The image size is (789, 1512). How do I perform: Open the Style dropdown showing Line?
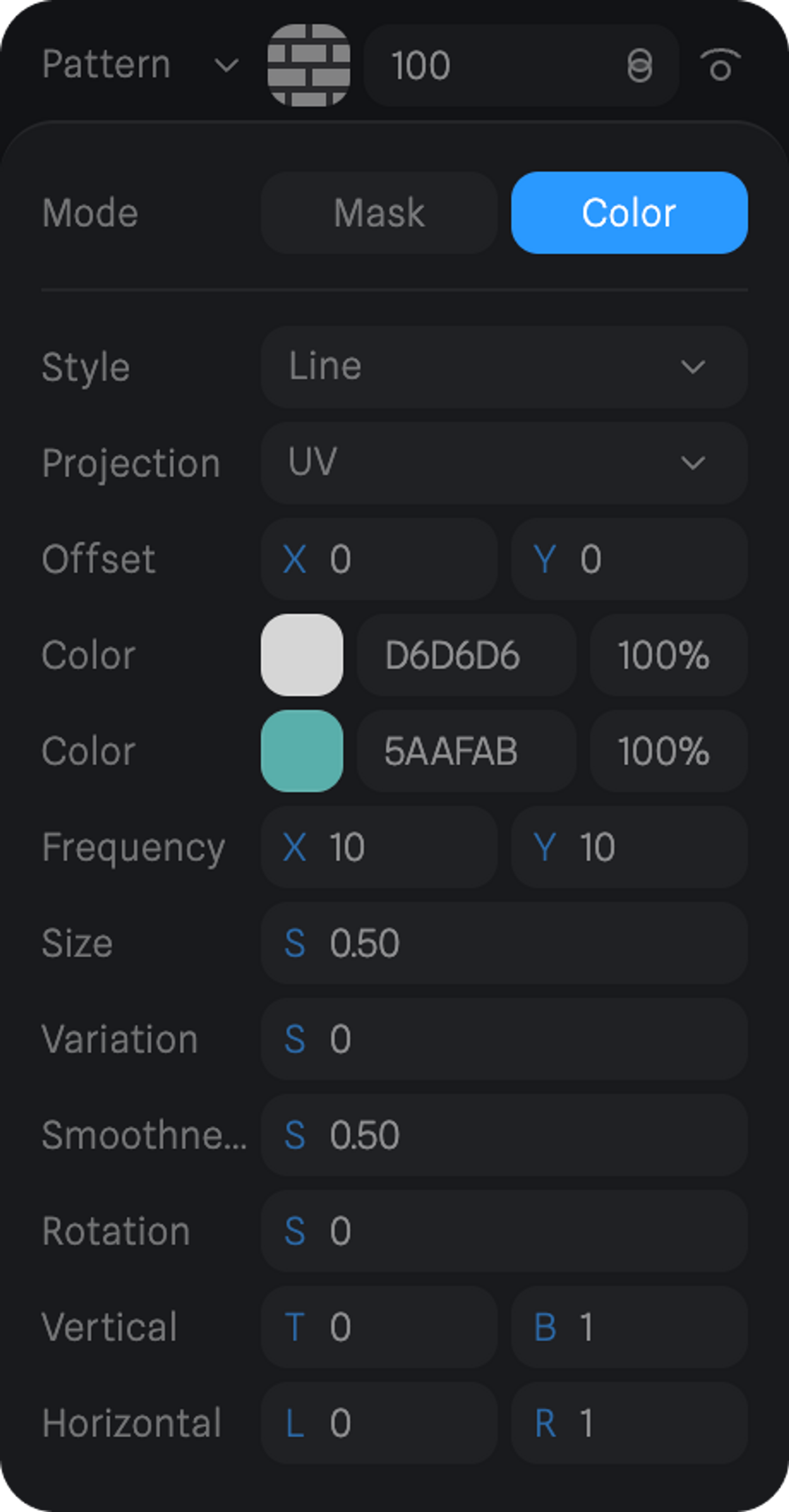pos(503,367)
